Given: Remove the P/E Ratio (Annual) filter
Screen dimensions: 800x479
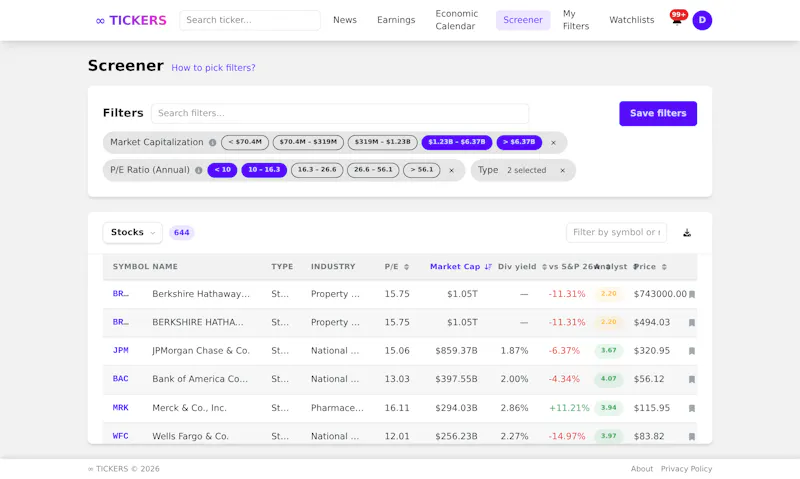Looking at the screenshot, I should (x=452, y=170).
